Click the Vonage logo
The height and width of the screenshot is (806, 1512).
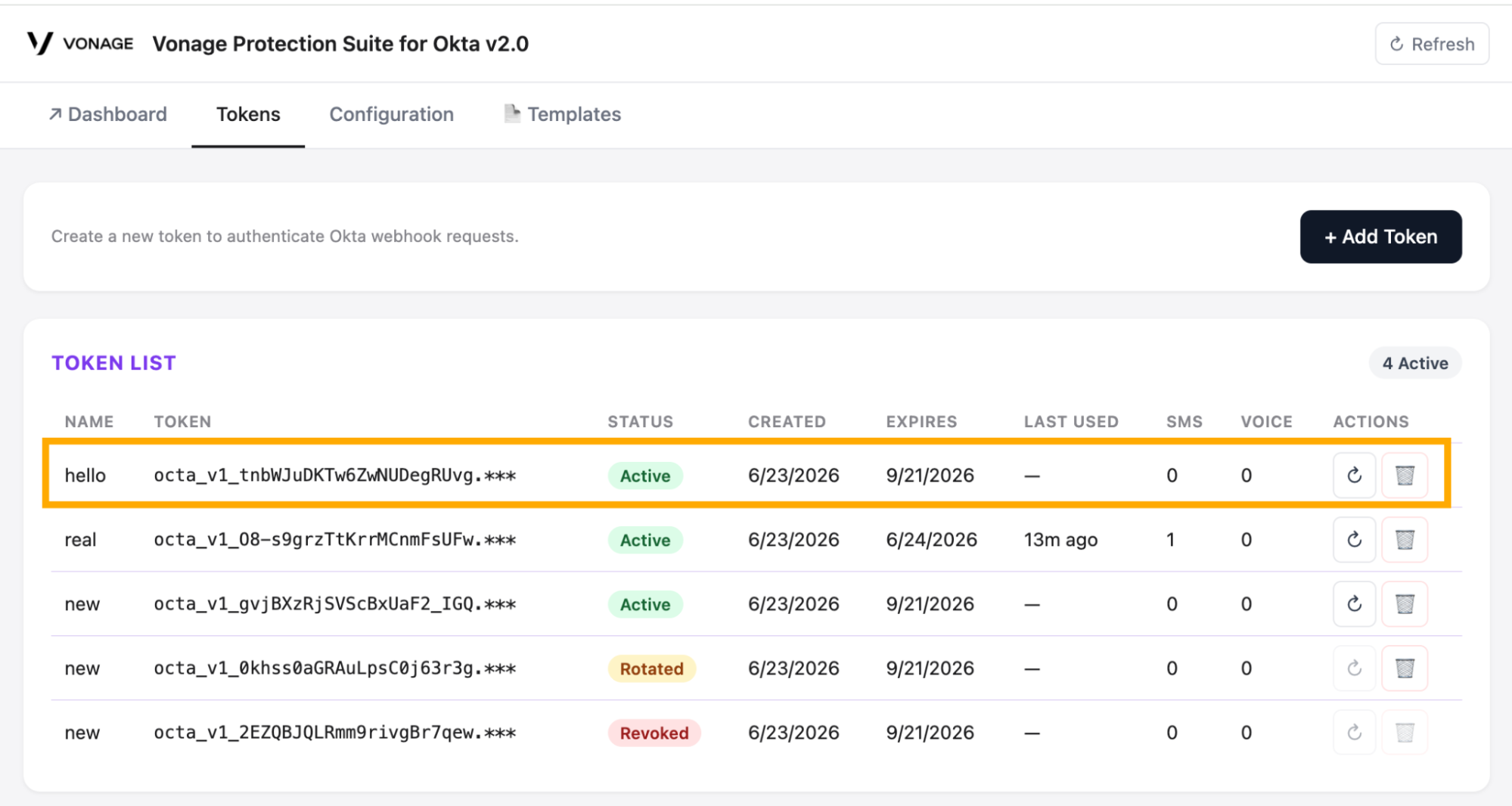[80, 43]
